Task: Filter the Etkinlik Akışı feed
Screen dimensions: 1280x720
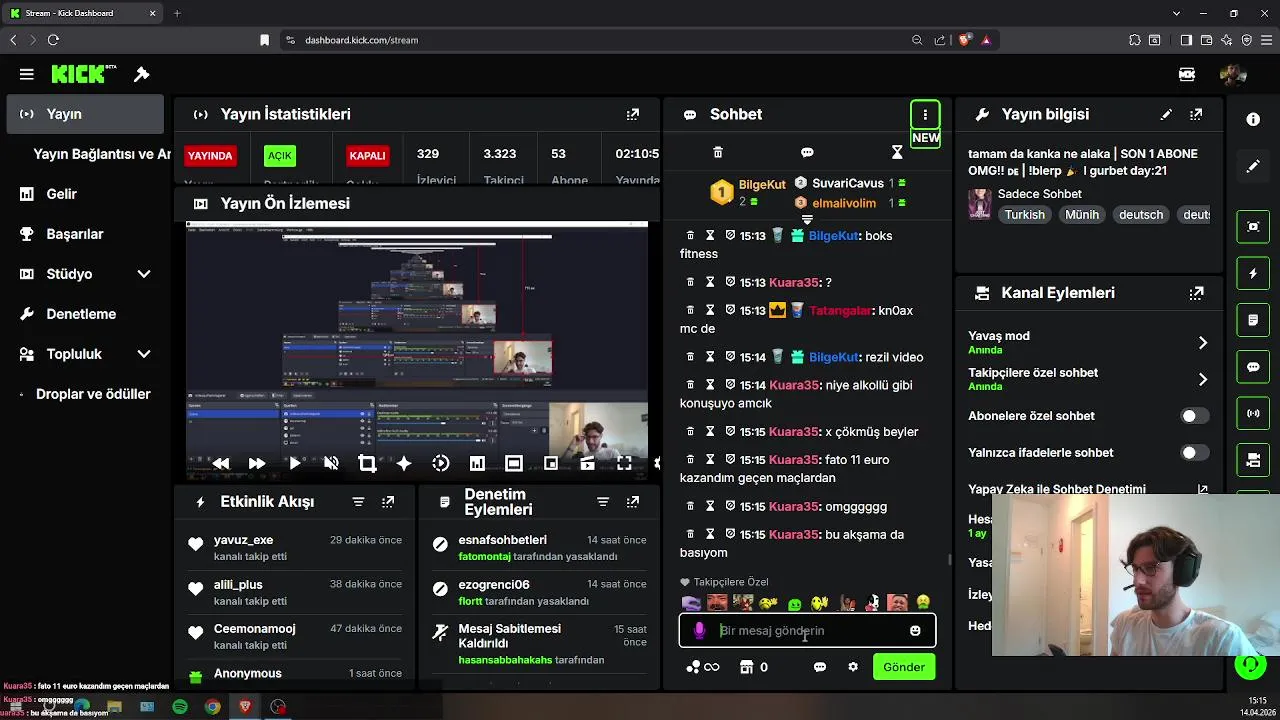Action: (x=358, y=502)
